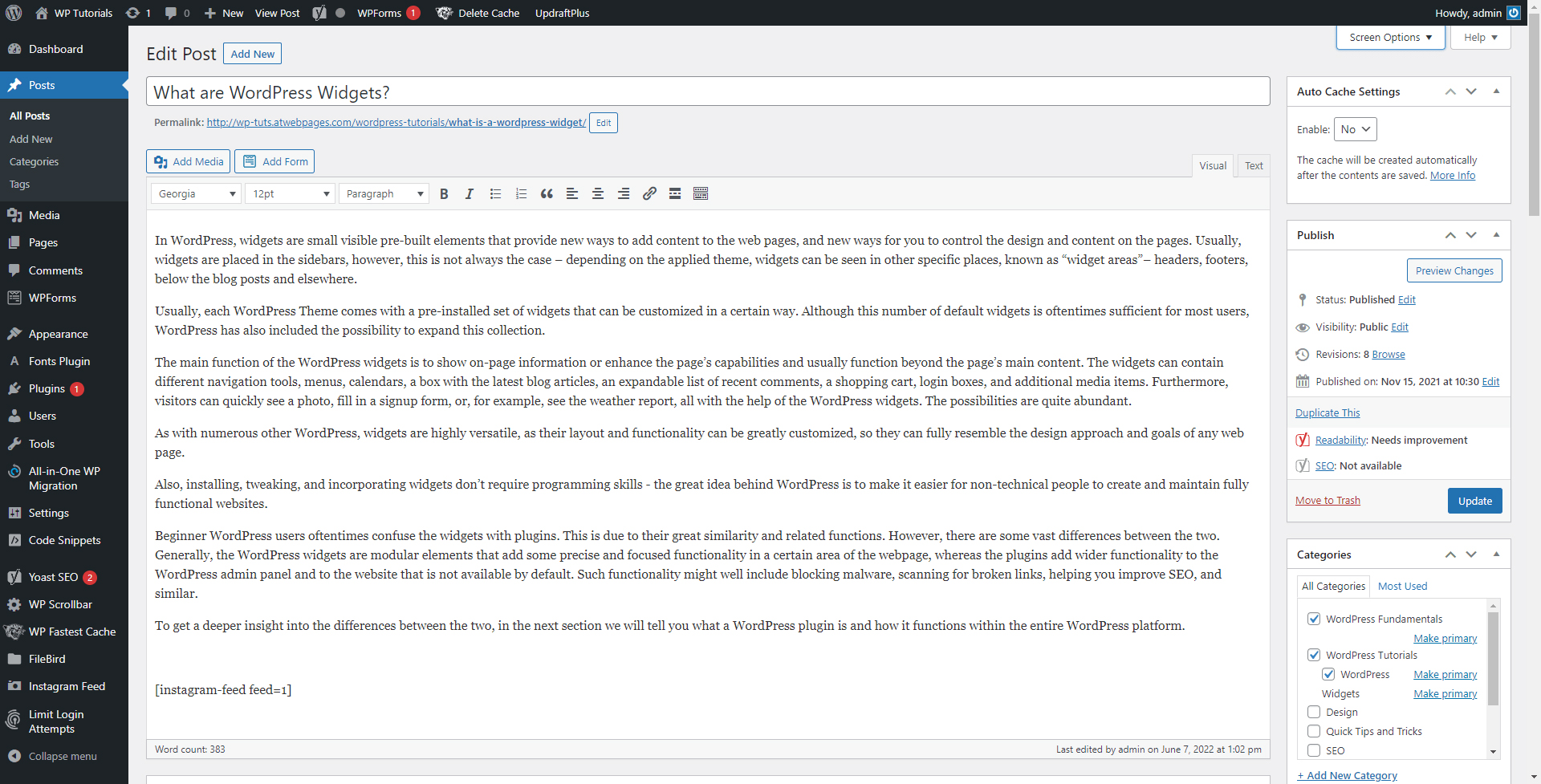The width and height of the screenshot is (1541, 784).
Task: Click Add Media button
Action: (x=188, y=161)
